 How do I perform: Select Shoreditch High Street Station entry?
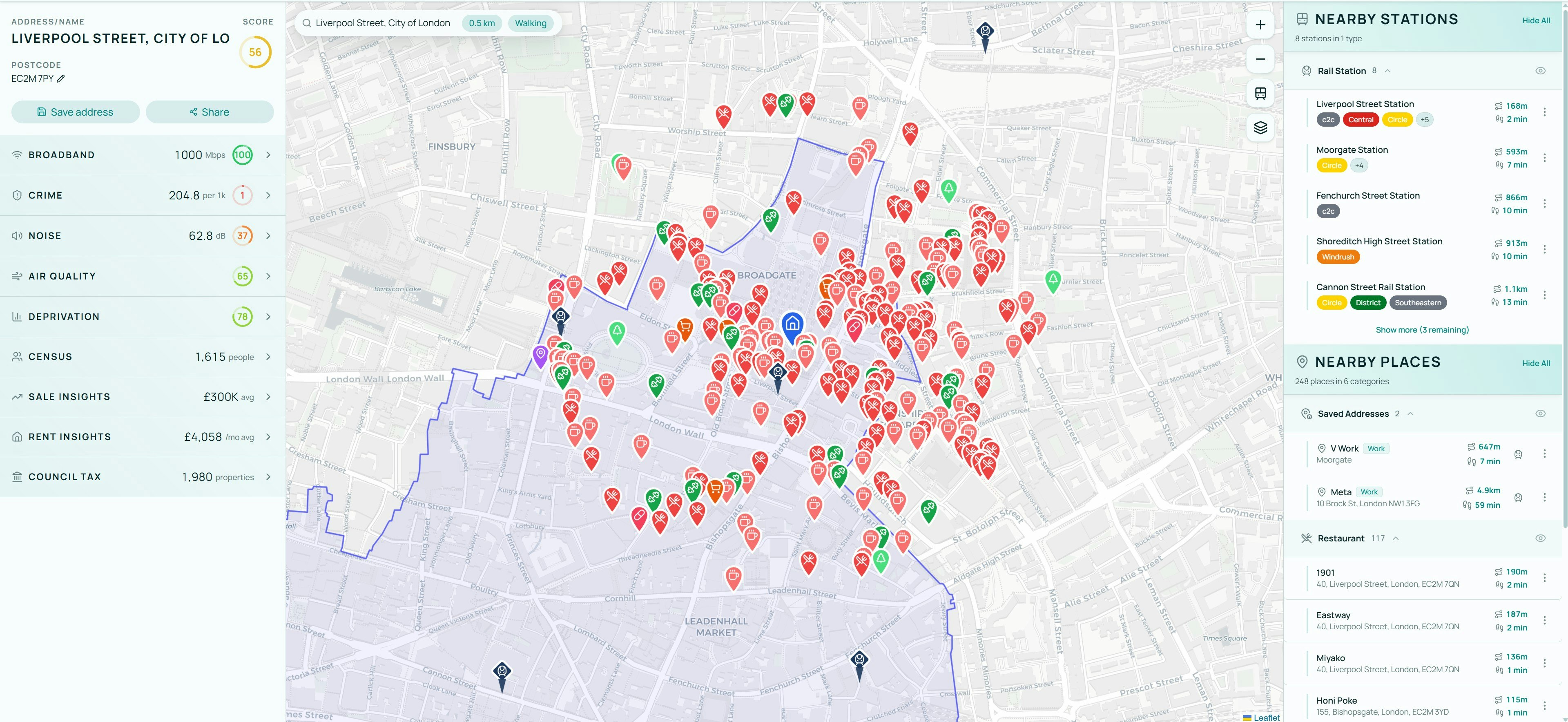pos(1423,249)
